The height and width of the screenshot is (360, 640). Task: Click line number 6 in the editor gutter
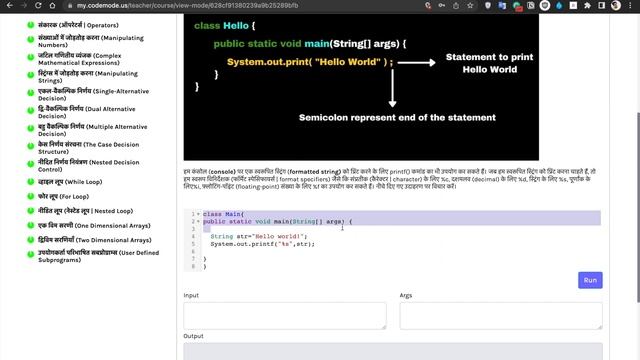[193, 251]
